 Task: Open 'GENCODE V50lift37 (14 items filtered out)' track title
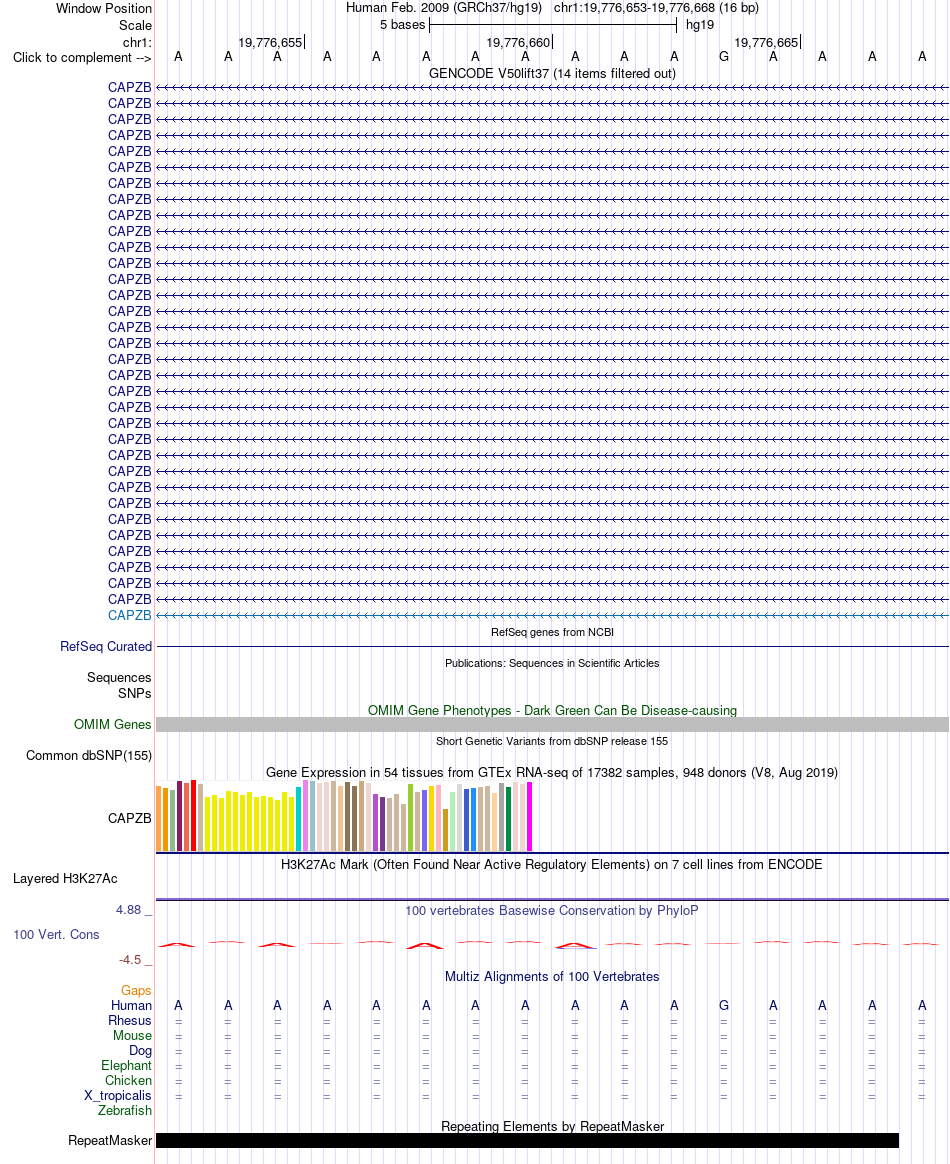coord(552,73)
